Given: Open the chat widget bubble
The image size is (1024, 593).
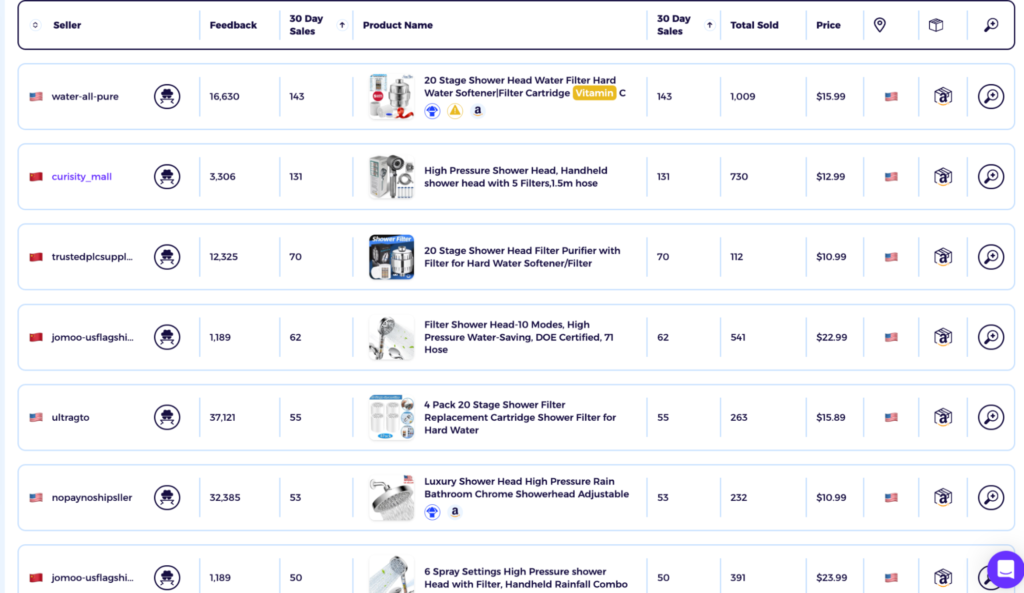Looking at the screenshot, I should click(x=1006, y=569).
